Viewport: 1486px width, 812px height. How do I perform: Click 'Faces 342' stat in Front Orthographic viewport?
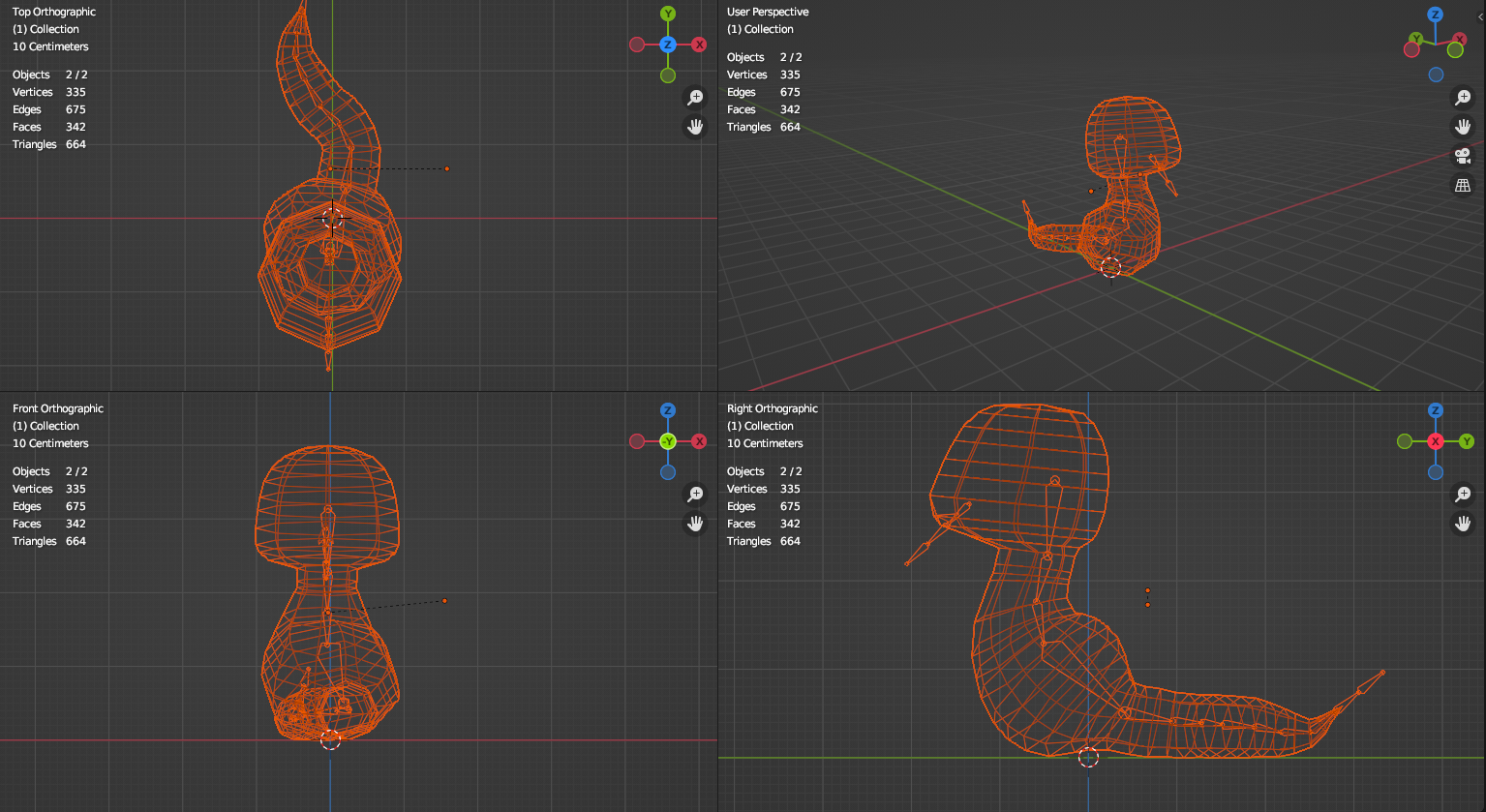[49, 524]
